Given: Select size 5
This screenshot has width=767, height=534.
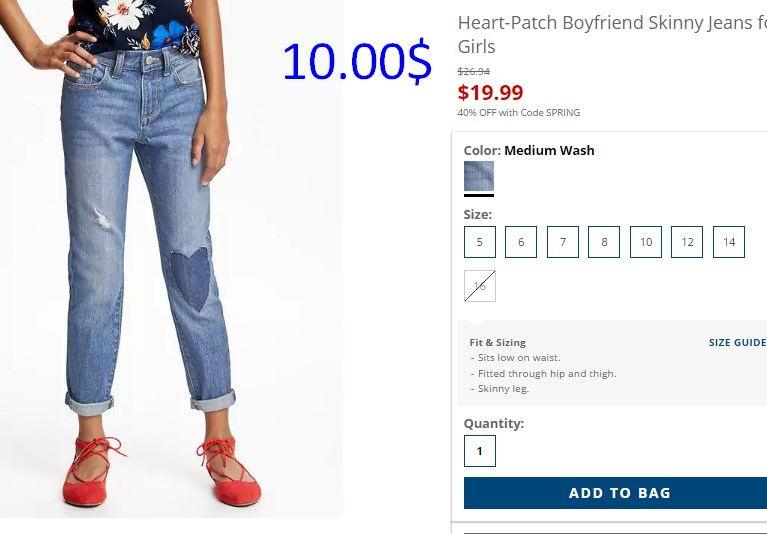Looking at the screenshot, I should (479, 242).
